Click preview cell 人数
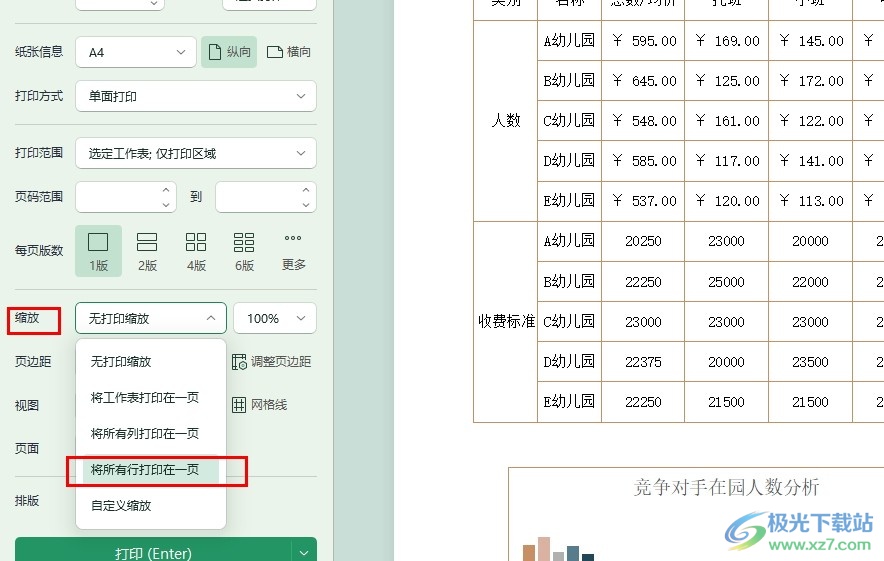This screenshot has width=884, height=561. click(506, 121)
